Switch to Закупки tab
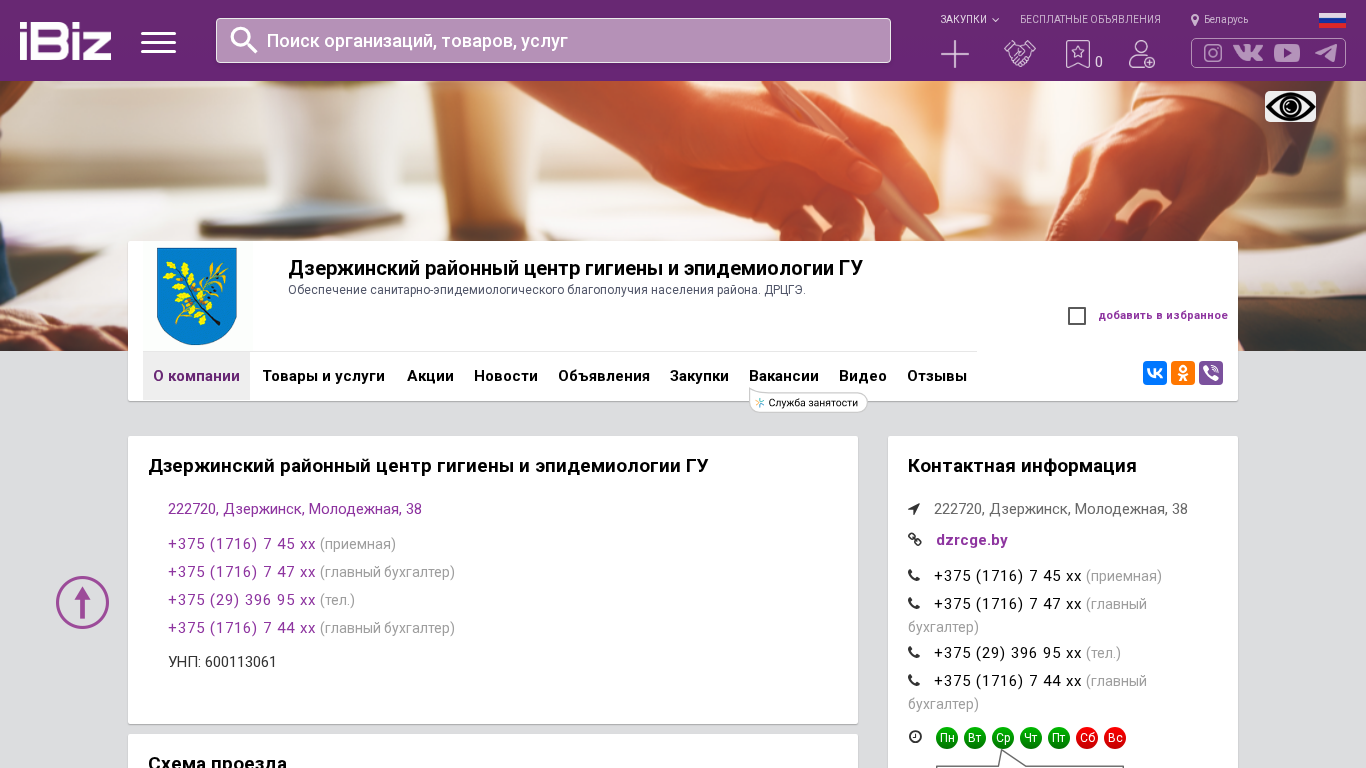The image size is (1366, 768). tap(699, 376)
